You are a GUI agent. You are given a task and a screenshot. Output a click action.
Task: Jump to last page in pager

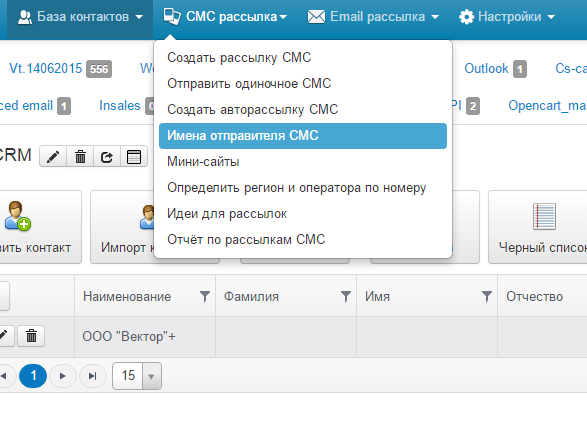(x=92, y=376)
